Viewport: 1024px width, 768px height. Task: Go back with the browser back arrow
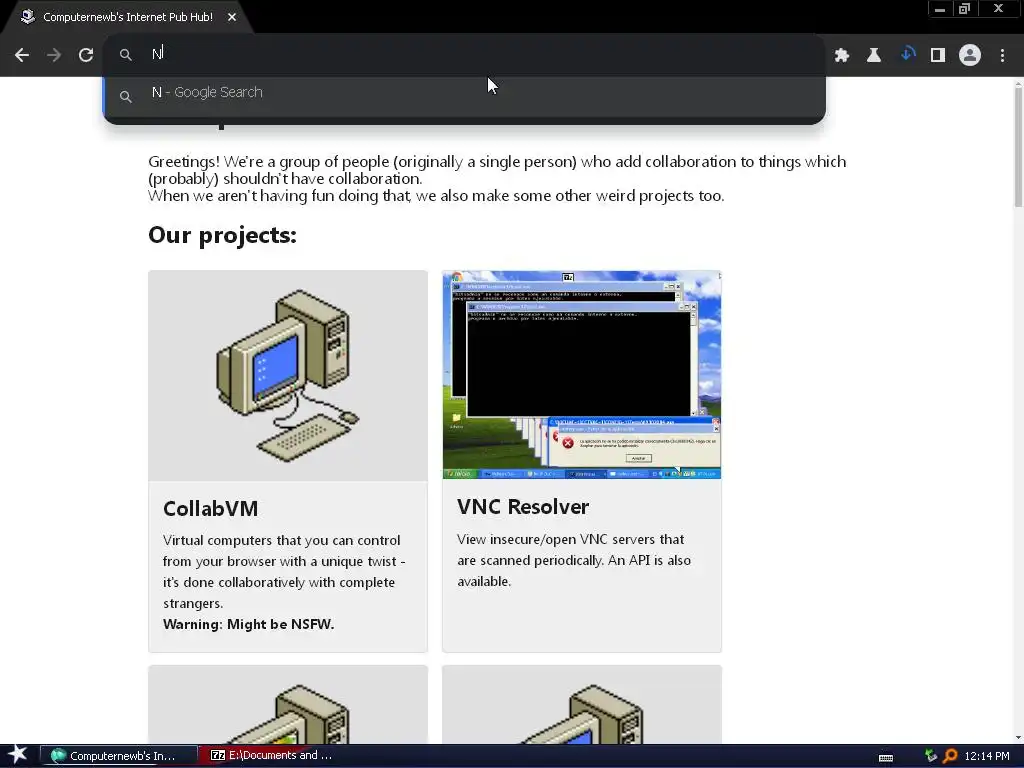(x=22, y=55)
